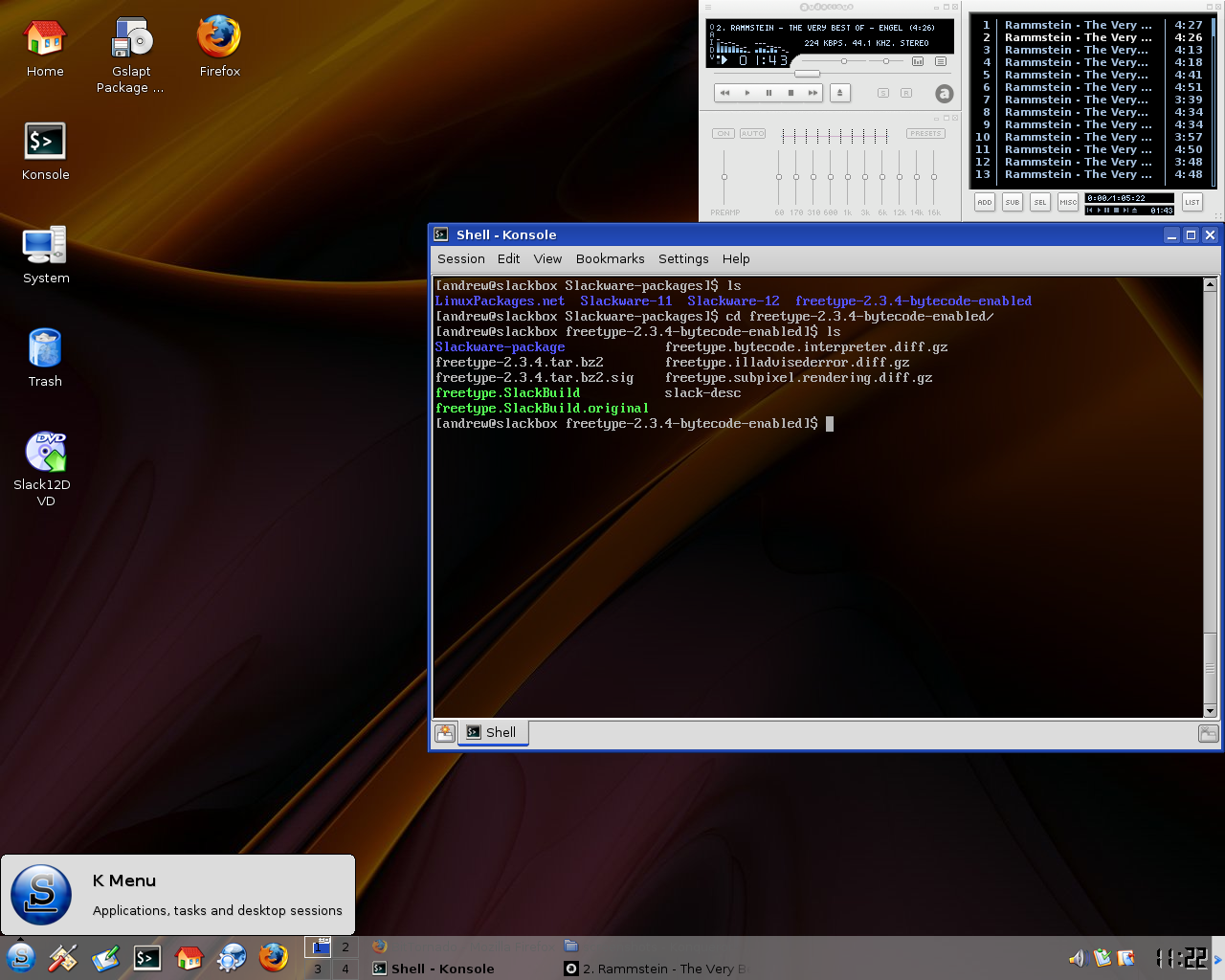Click the Audacious about logo button
The height and width of the screenshot is (980, 1225).
pos(945,93)
